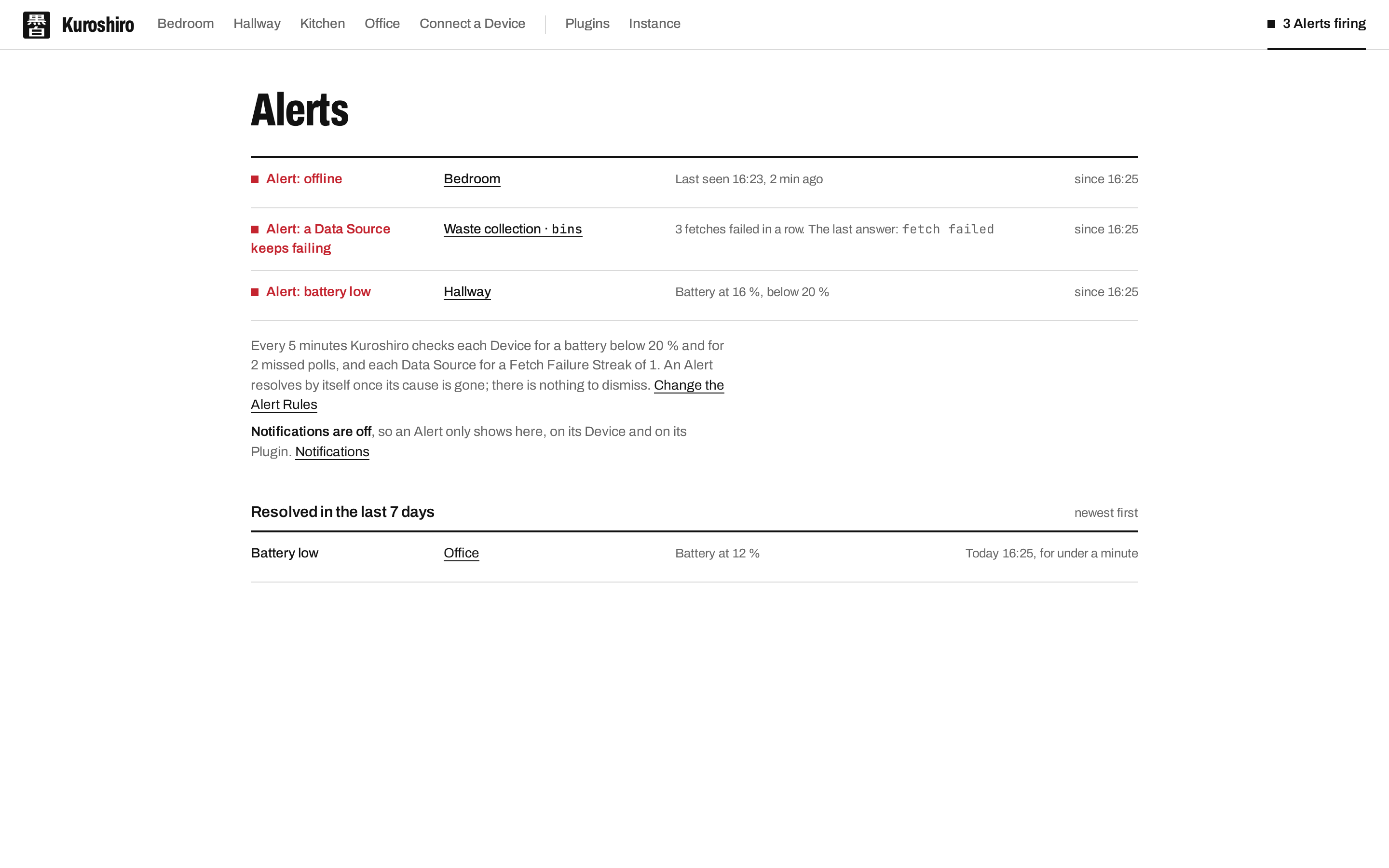This screenshot has height=868, width=1389.
Task: Click the 'Resolved in the last 7 days' heading
Action: [342, 512]
